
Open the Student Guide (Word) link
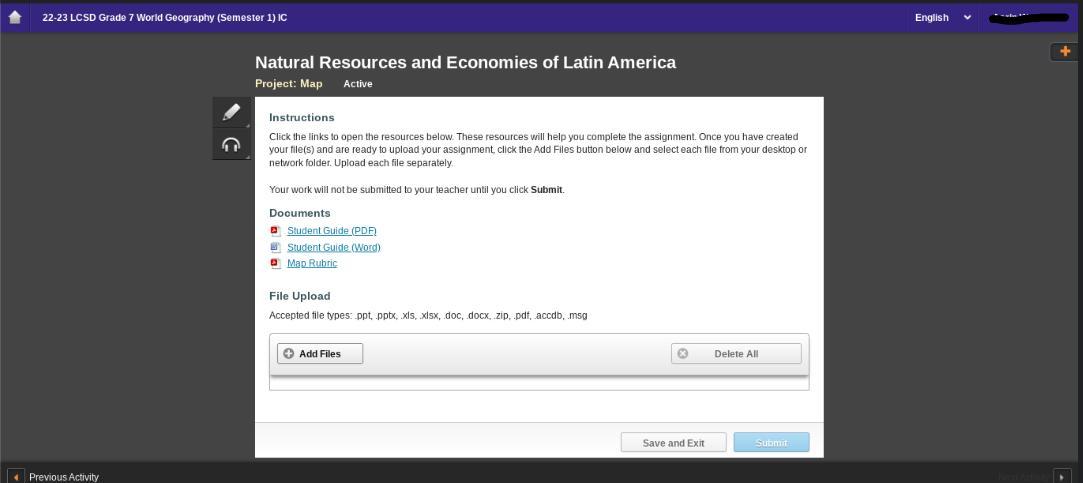click(333, 247)
